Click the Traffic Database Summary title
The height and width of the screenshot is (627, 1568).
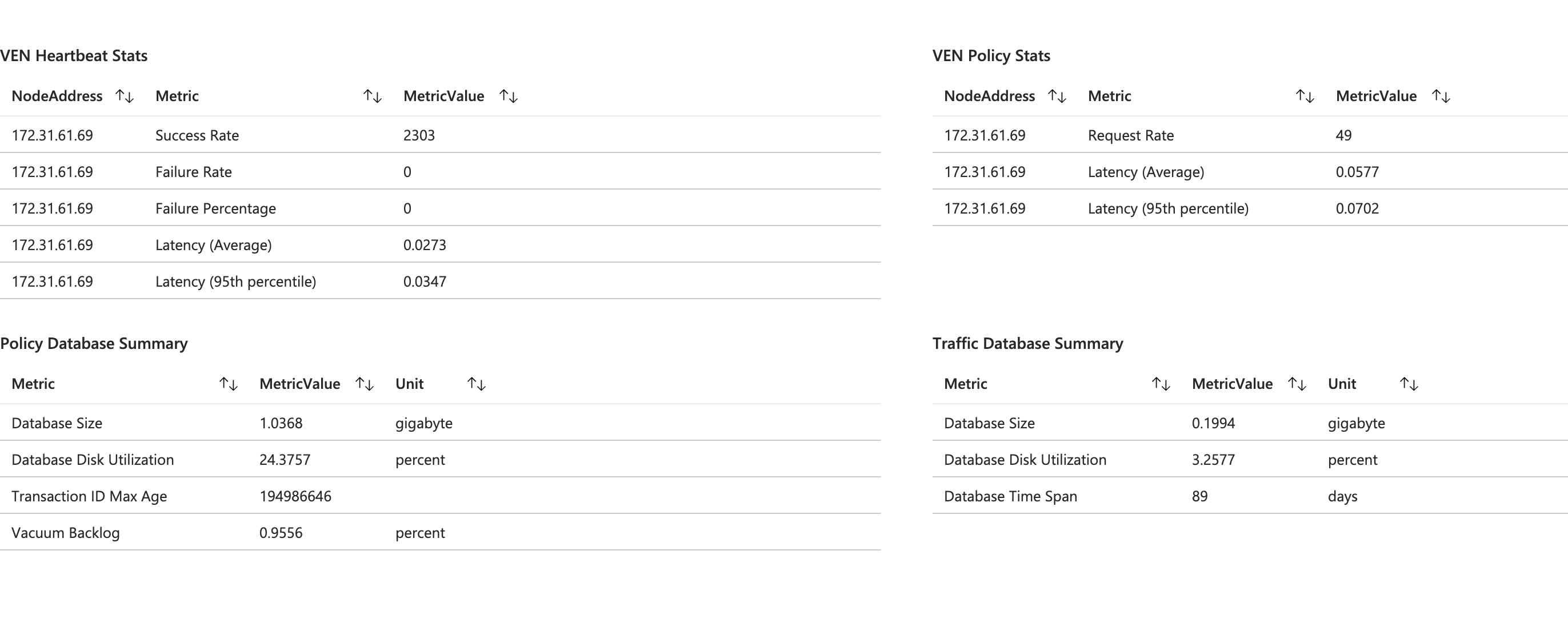1027,344
